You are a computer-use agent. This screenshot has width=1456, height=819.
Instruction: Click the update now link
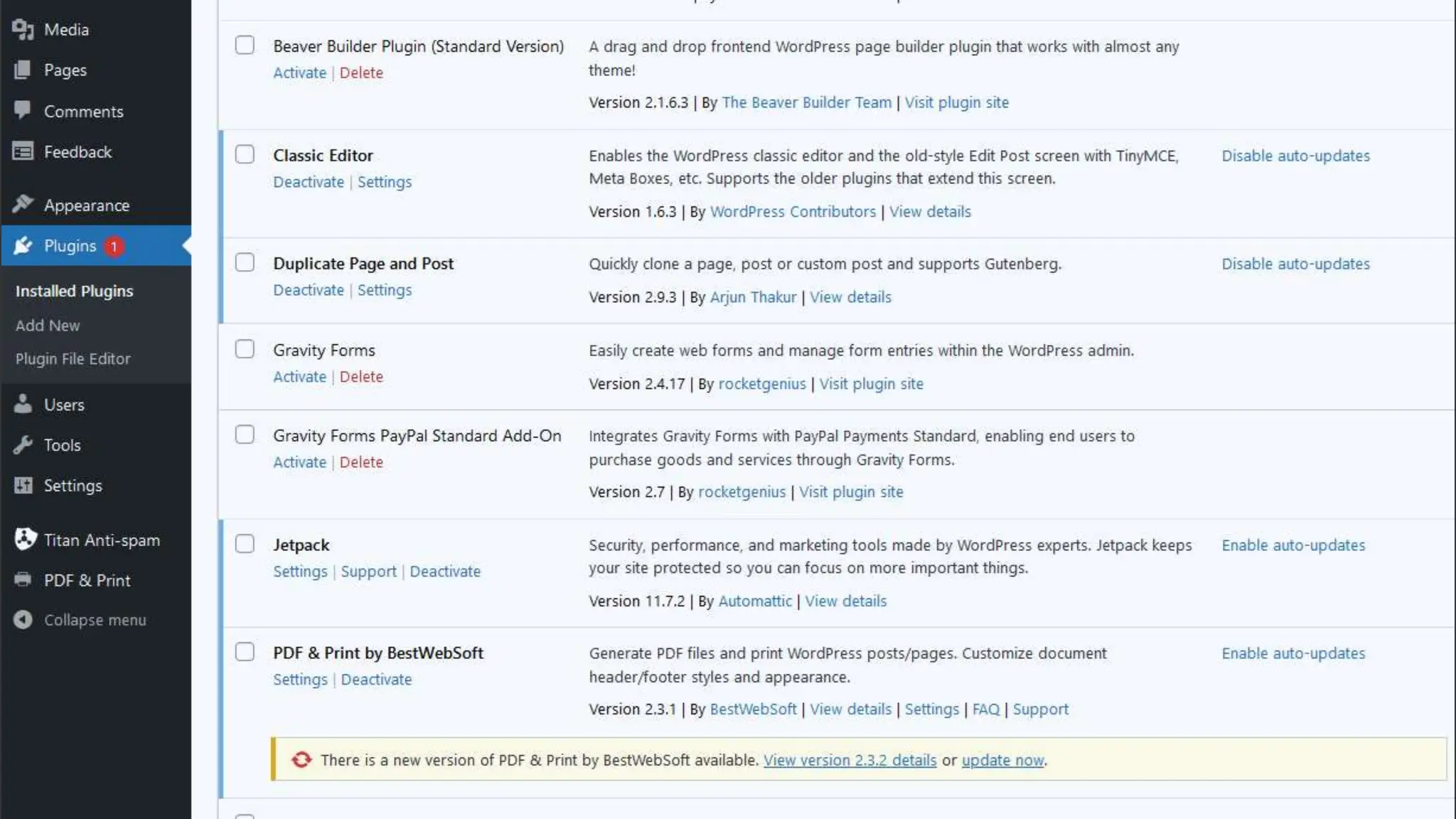[1002, 760]
